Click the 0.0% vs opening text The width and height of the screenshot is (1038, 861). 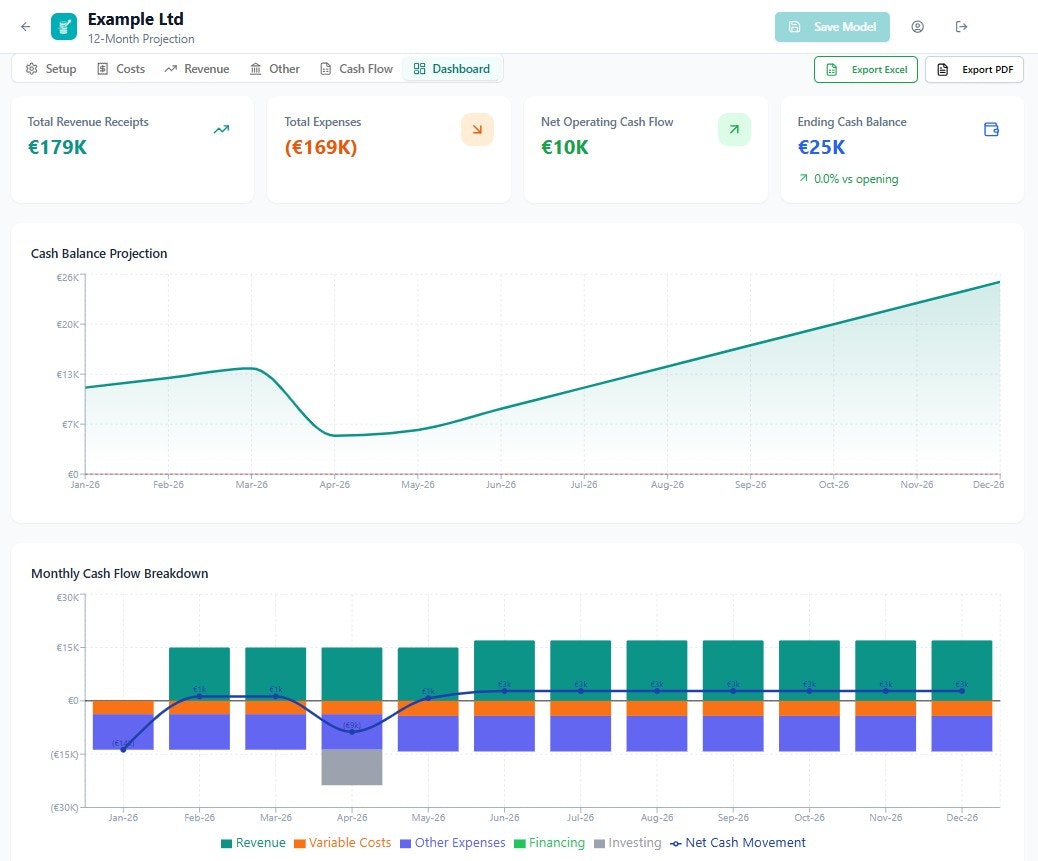point(856,179)
